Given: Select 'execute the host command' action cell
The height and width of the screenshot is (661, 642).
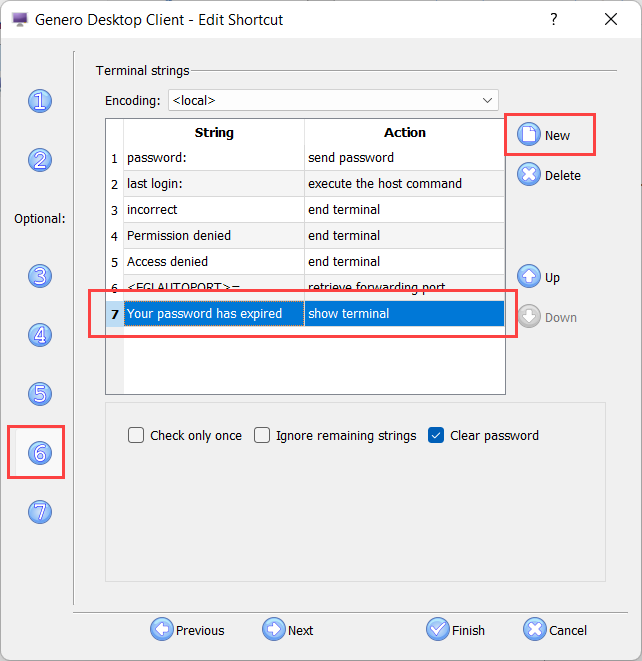Looking at the screenshot, I should [x=404, y=184].
